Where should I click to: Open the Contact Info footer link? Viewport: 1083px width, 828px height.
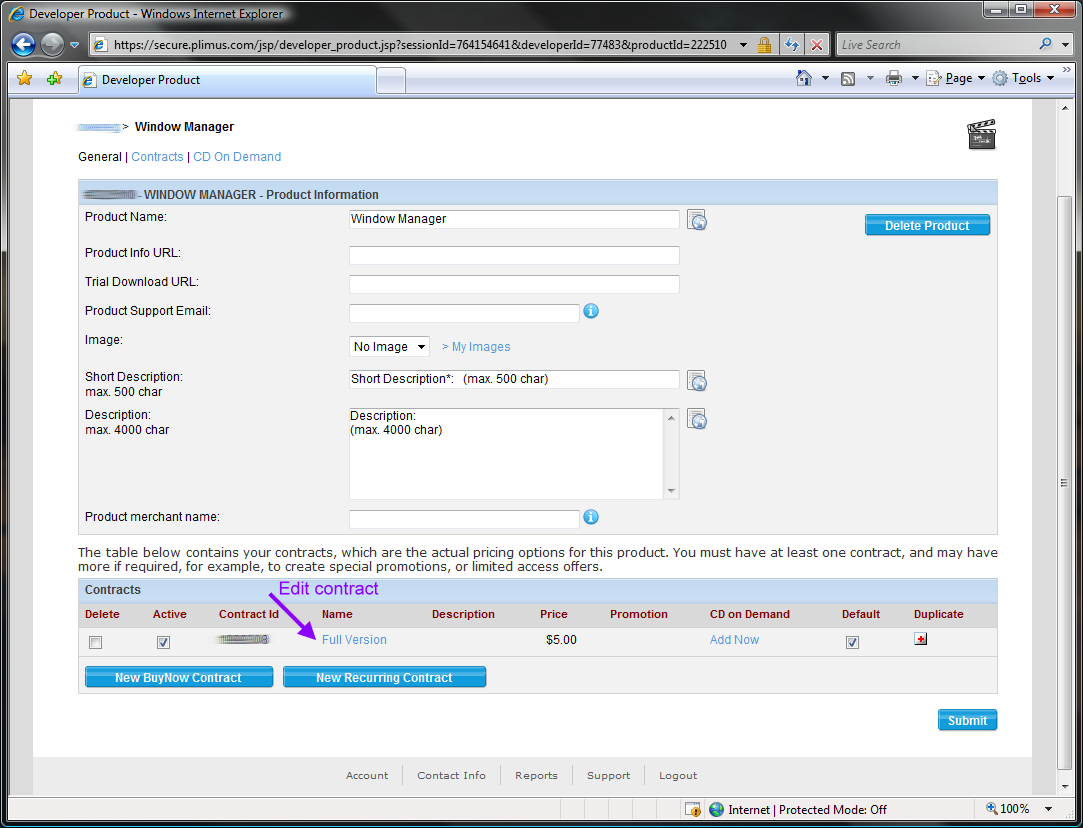coord(451,776)
